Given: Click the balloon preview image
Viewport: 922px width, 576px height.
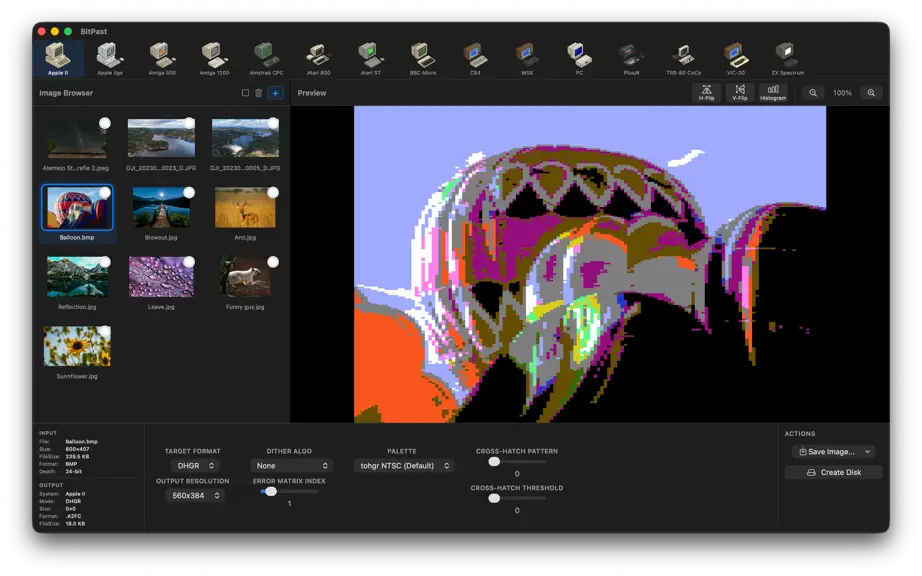Looking at the screenshot, I should 590,264.
